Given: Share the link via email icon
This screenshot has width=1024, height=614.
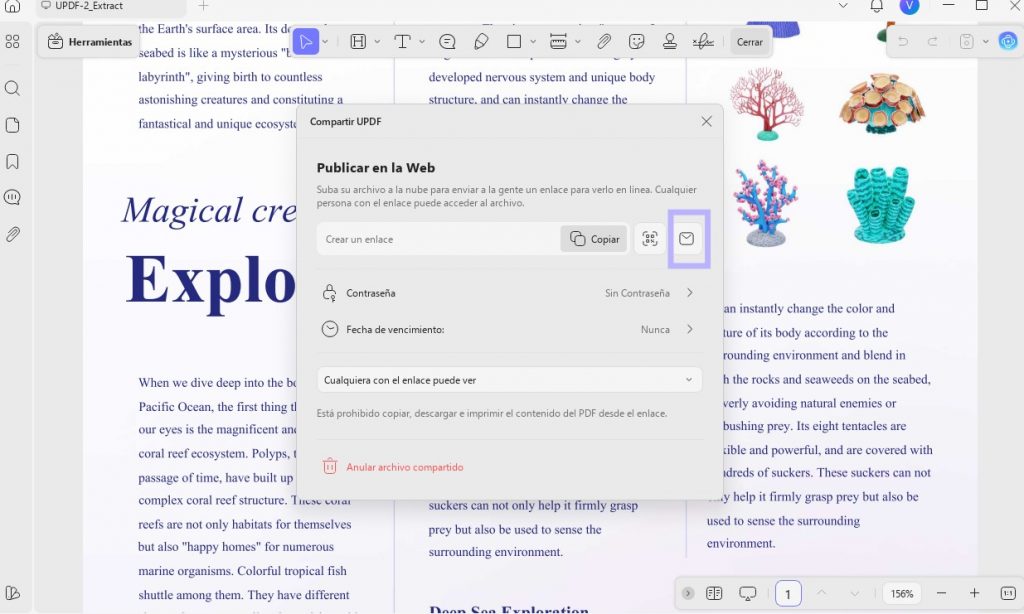Looking at the screenshot, I should (686, 238).
